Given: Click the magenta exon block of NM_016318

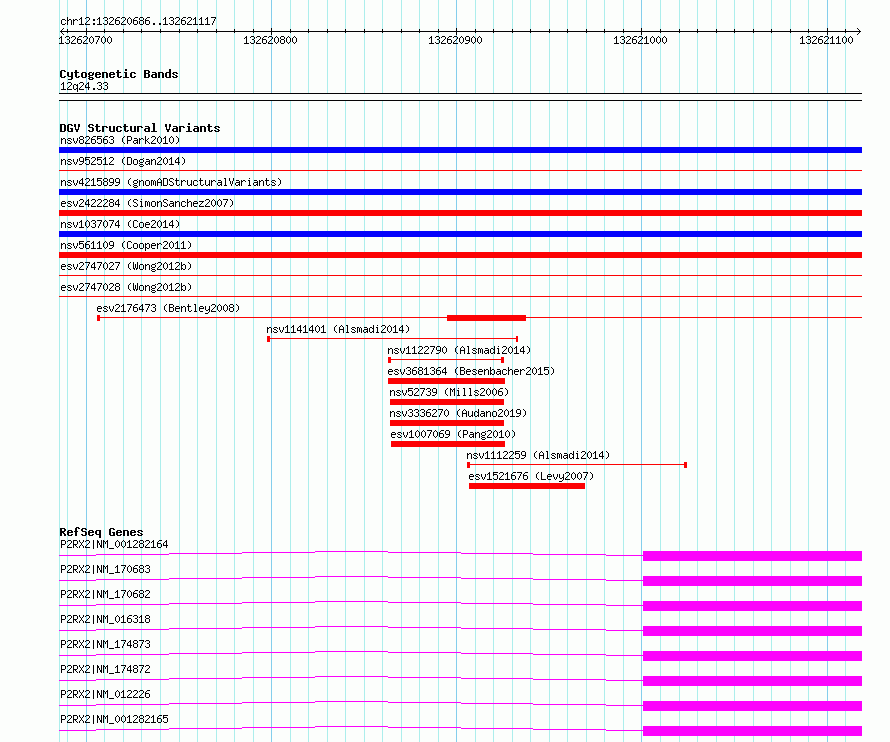Looking at the screenshot, I should 753,631.
